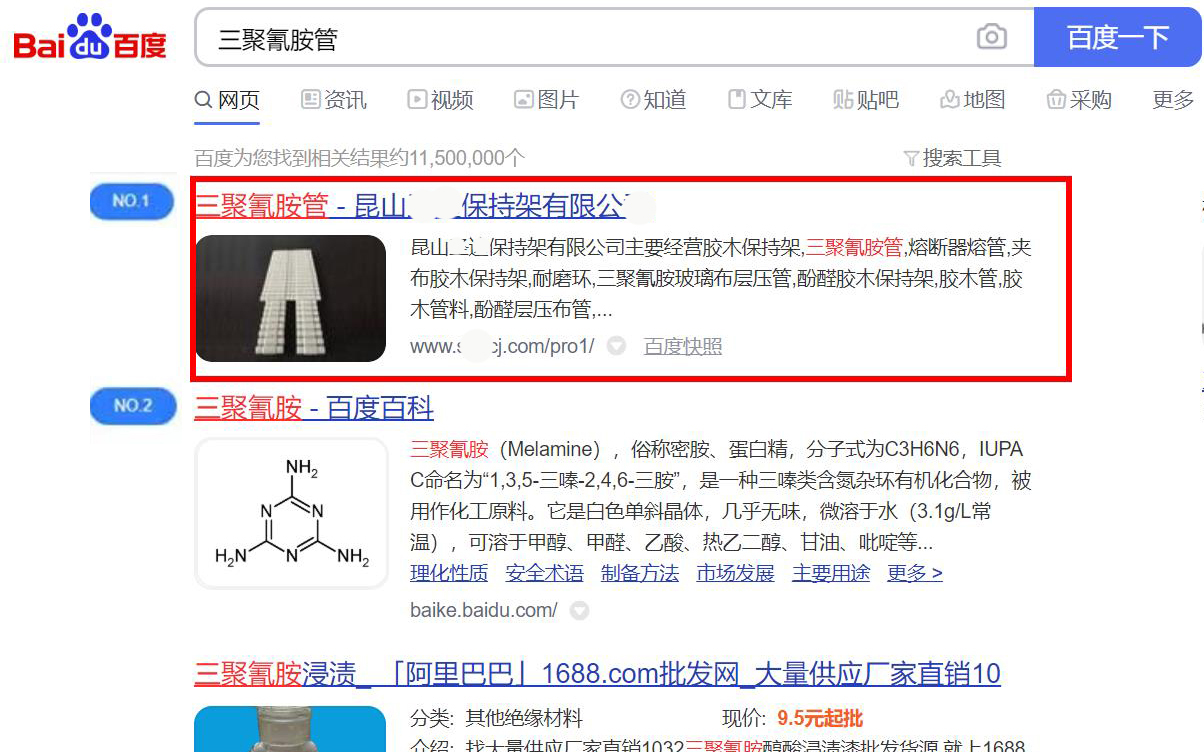Open 搜索工具 filter options
The height and width of the screenshot is (752, 1204).
coord(952,158)
